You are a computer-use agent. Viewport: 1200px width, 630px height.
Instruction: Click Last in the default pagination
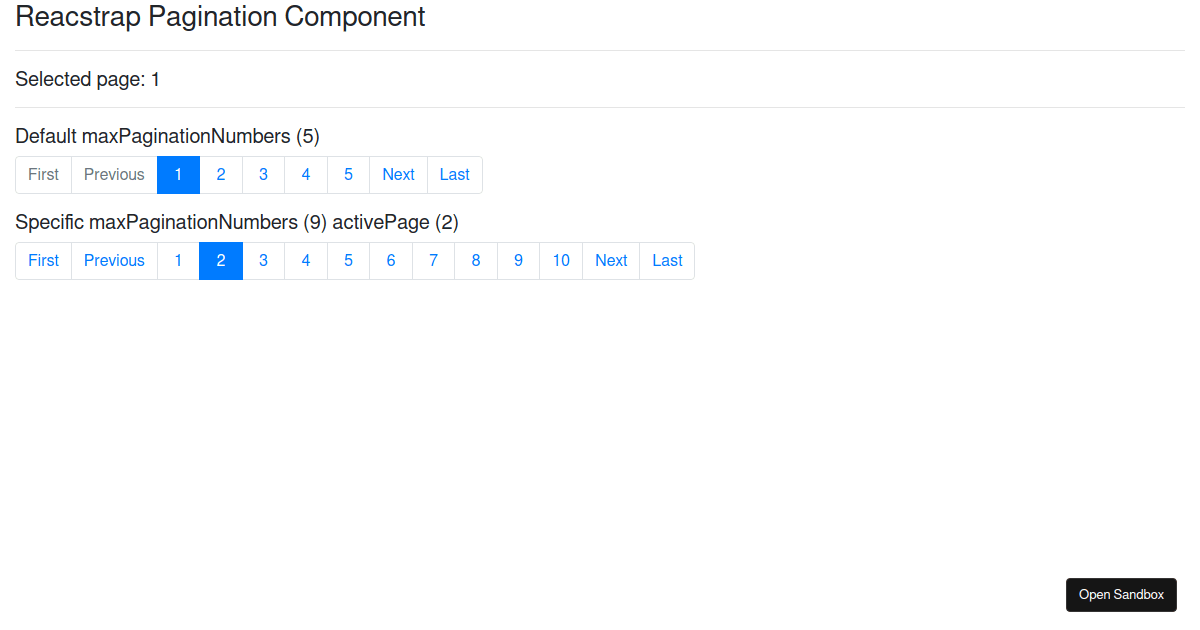454,174
